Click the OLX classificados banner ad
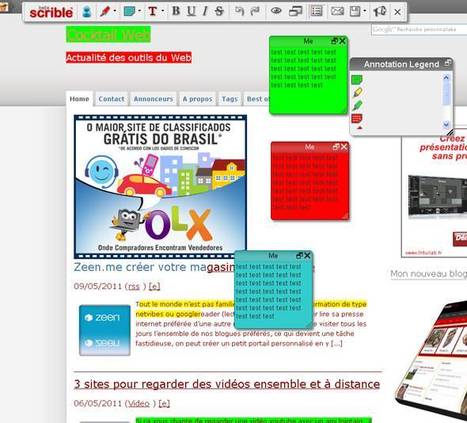Screen dimensions: 467x423 click(x=160, y=187)
